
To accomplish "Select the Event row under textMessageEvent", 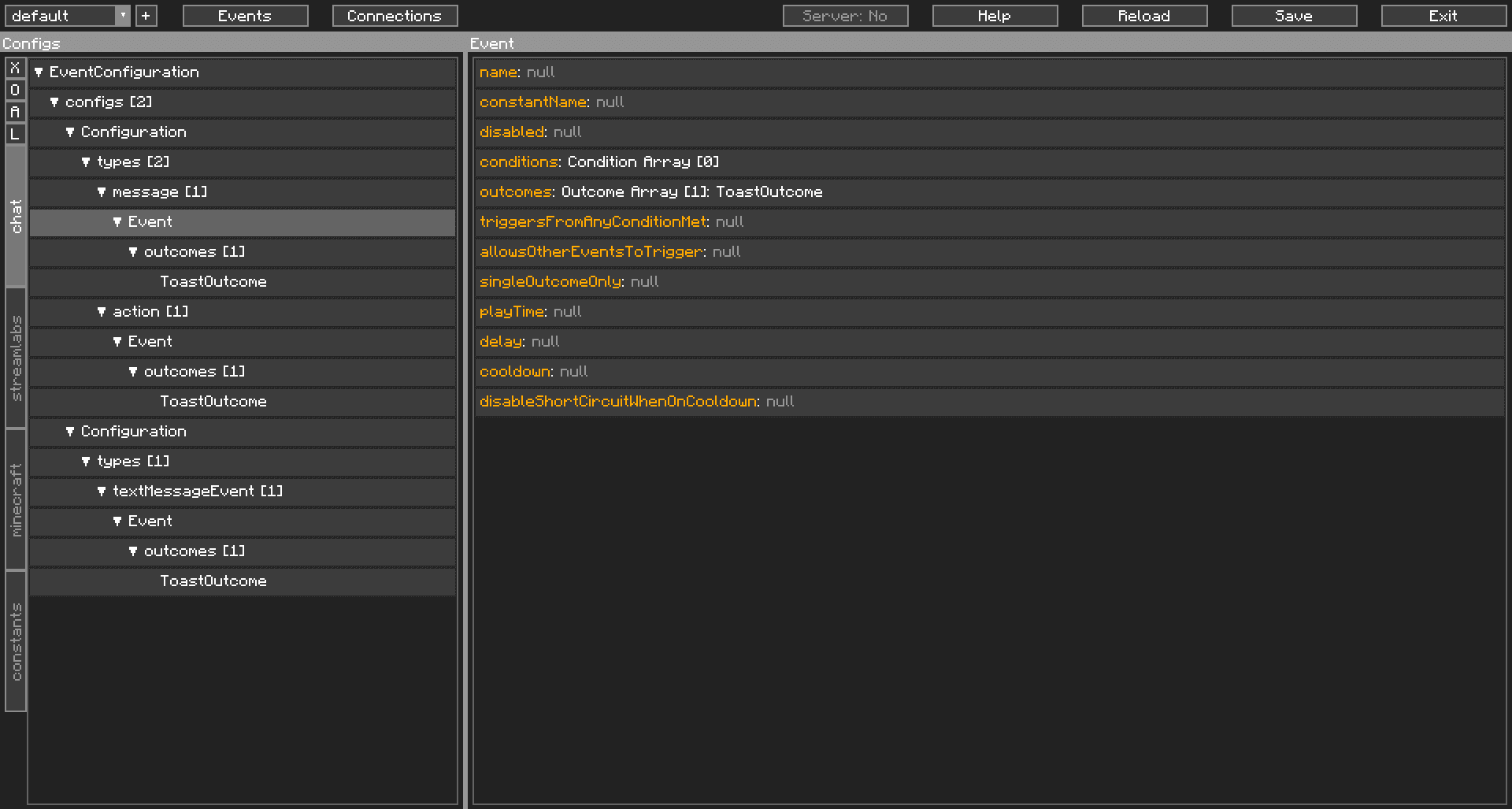I will [x=243, y=521].
